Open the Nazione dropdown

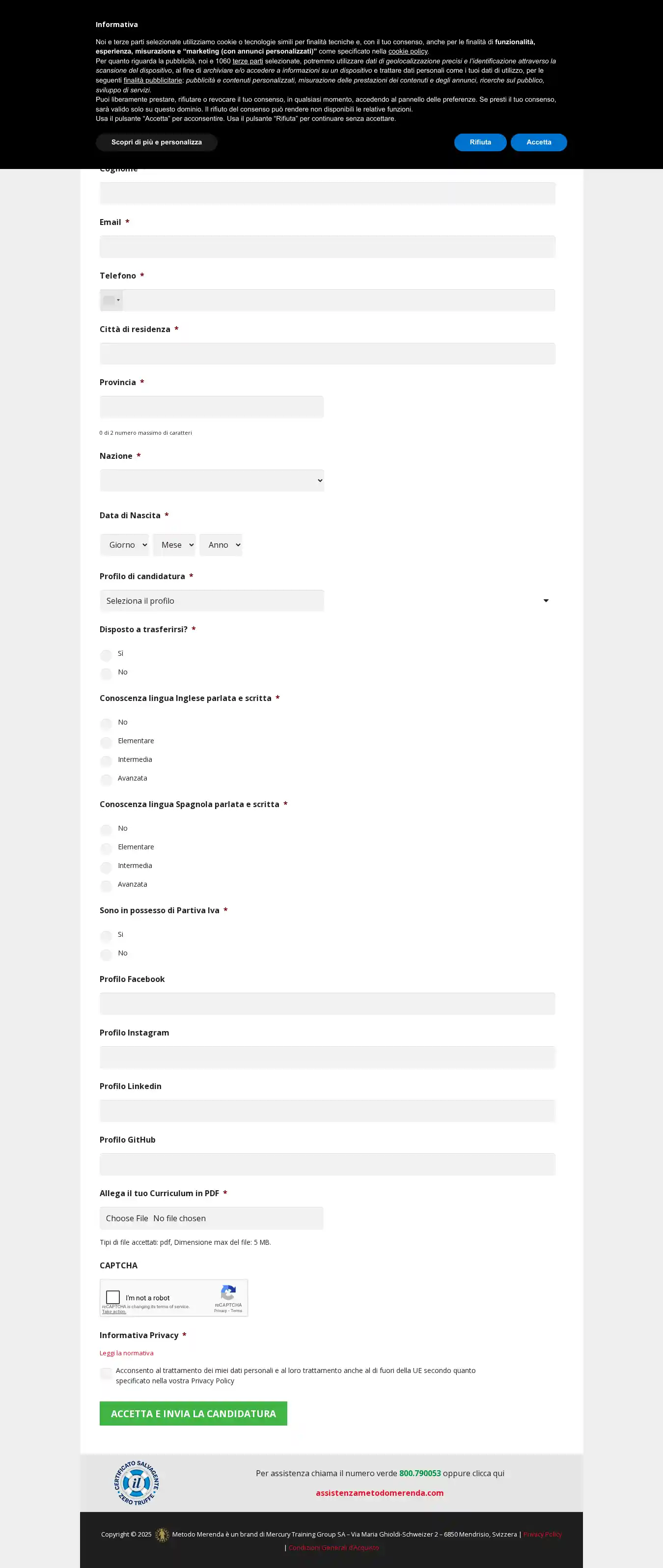pyautogui.click(x=212, y=480)
